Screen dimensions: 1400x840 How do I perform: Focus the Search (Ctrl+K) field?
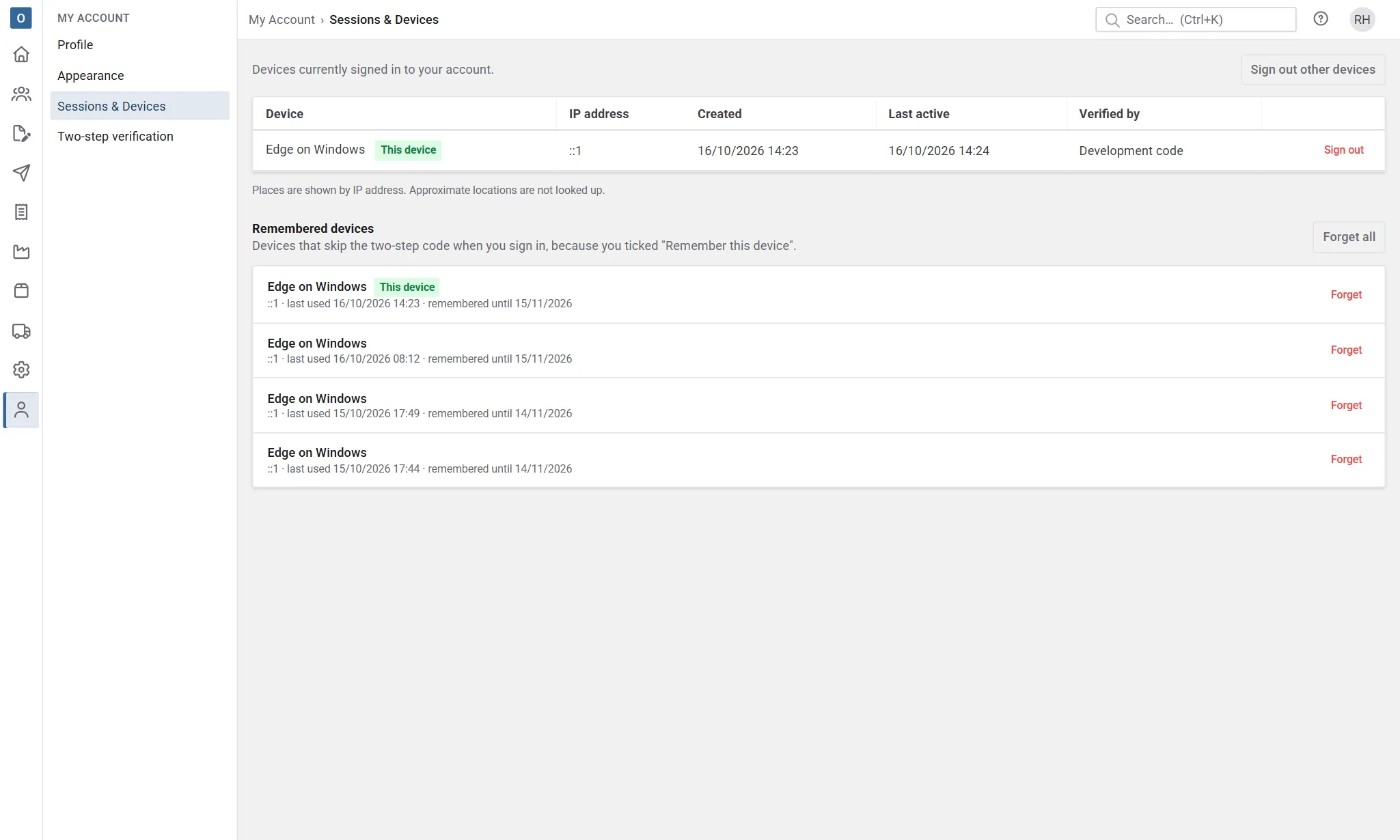(1195, 20)
